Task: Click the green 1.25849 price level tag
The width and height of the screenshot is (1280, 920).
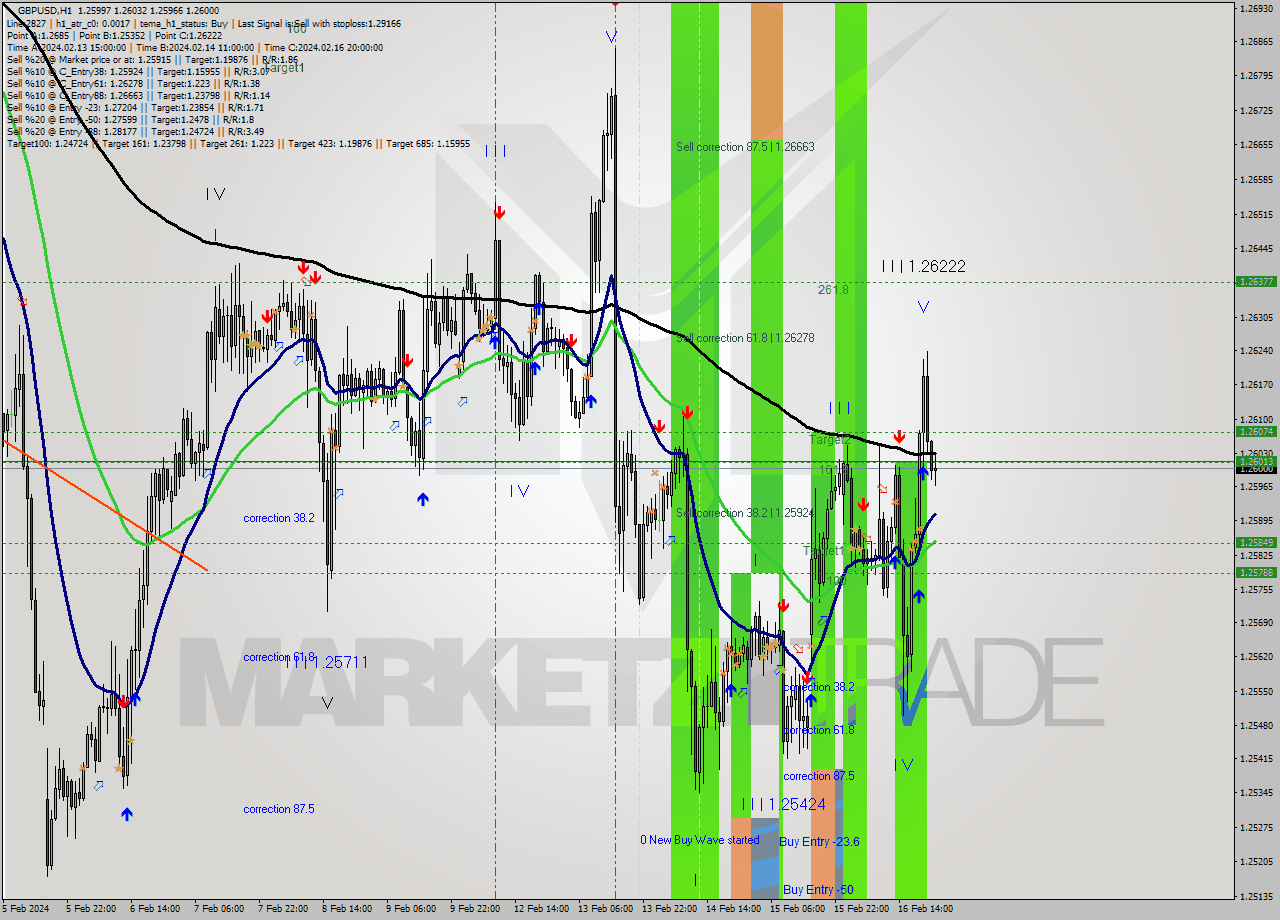Action: click(x=1256, y=543)
